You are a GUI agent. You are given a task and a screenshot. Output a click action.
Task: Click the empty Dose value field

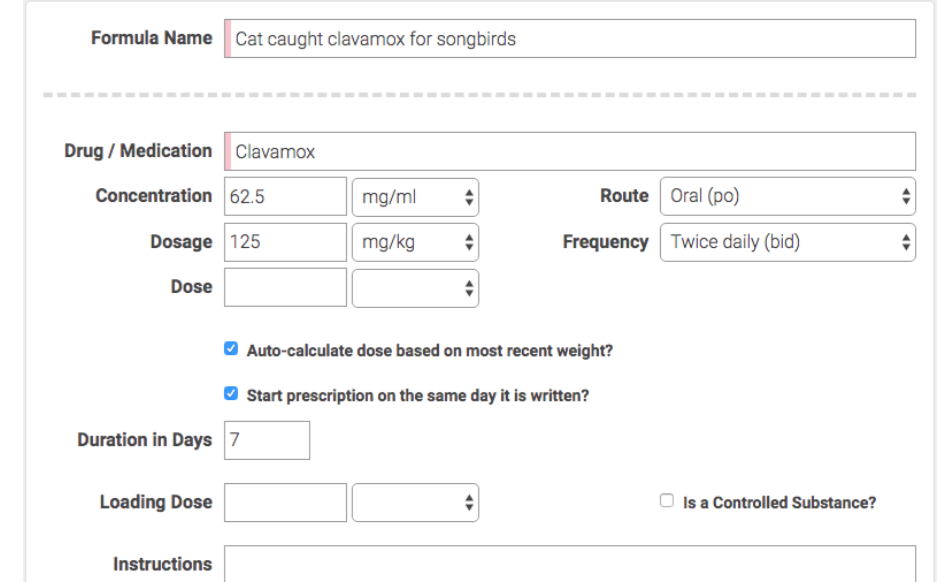285,287
